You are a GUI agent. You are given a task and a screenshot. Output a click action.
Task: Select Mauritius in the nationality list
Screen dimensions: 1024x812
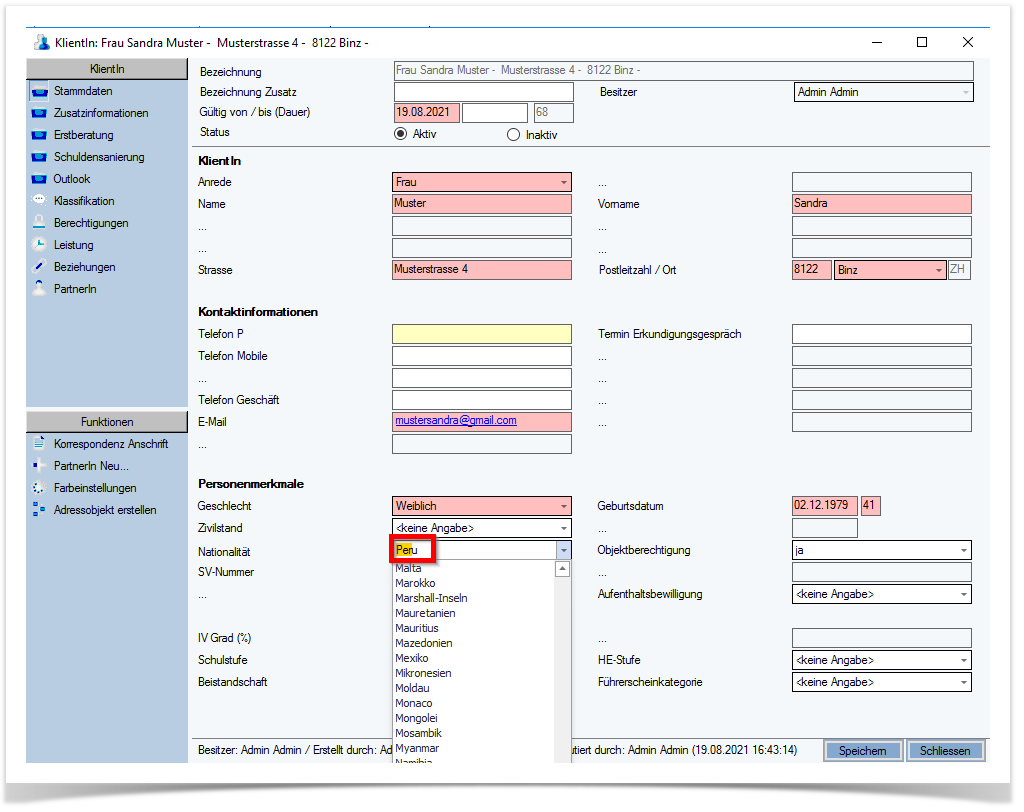(x=473, y=628)
